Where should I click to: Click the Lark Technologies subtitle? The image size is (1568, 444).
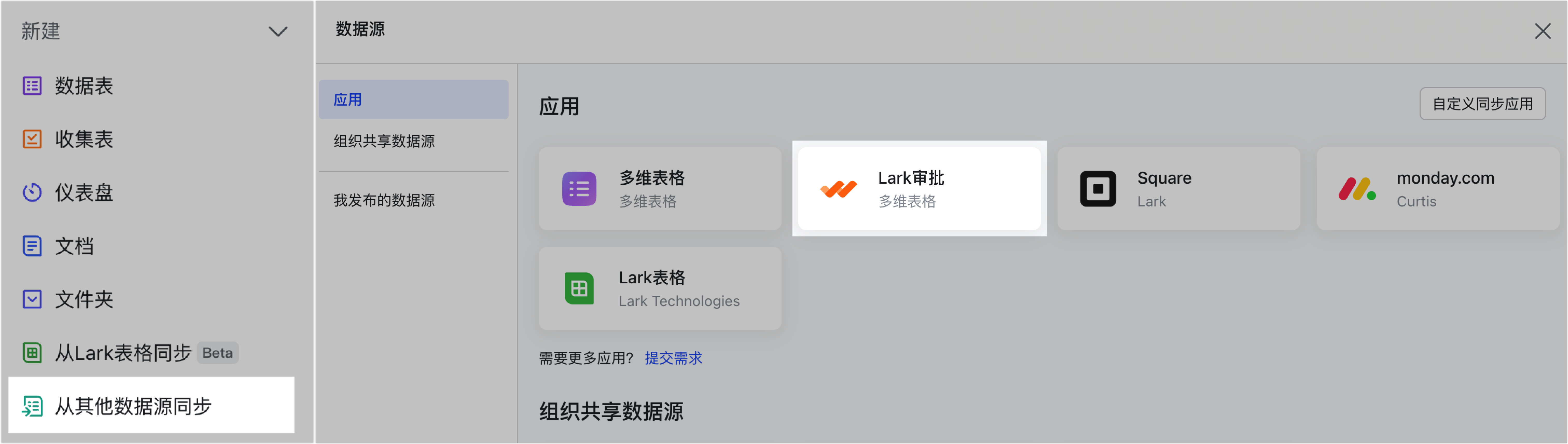coord(679,301)
